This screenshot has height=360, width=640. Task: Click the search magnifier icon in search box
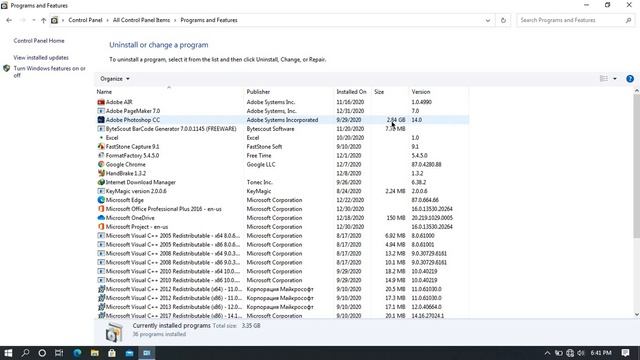tap(628, 20)
